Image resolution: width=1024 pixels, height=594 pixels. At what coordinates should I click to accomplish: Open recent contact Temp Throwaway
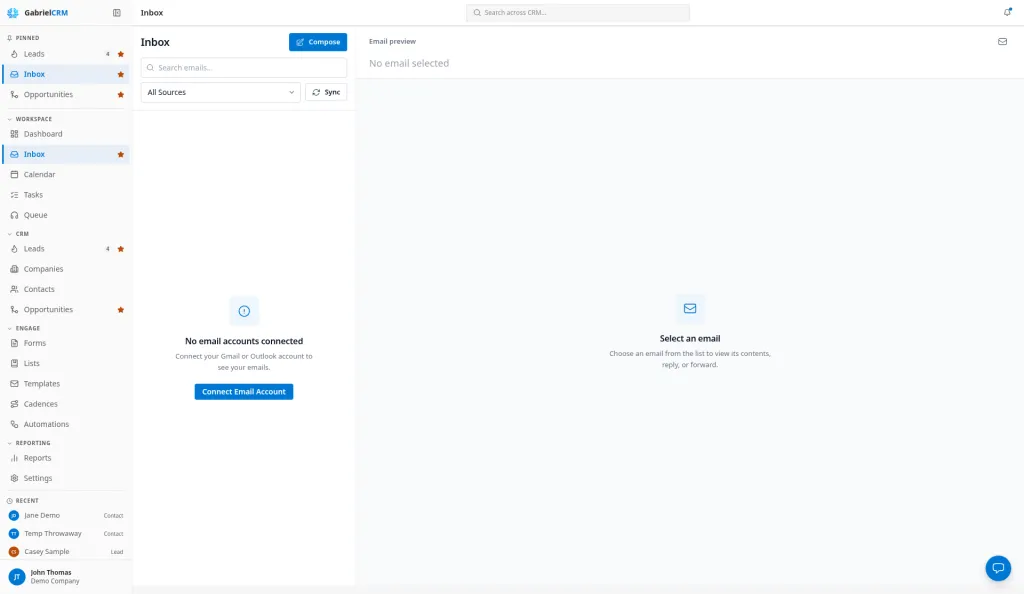click(x=65, y=534)
